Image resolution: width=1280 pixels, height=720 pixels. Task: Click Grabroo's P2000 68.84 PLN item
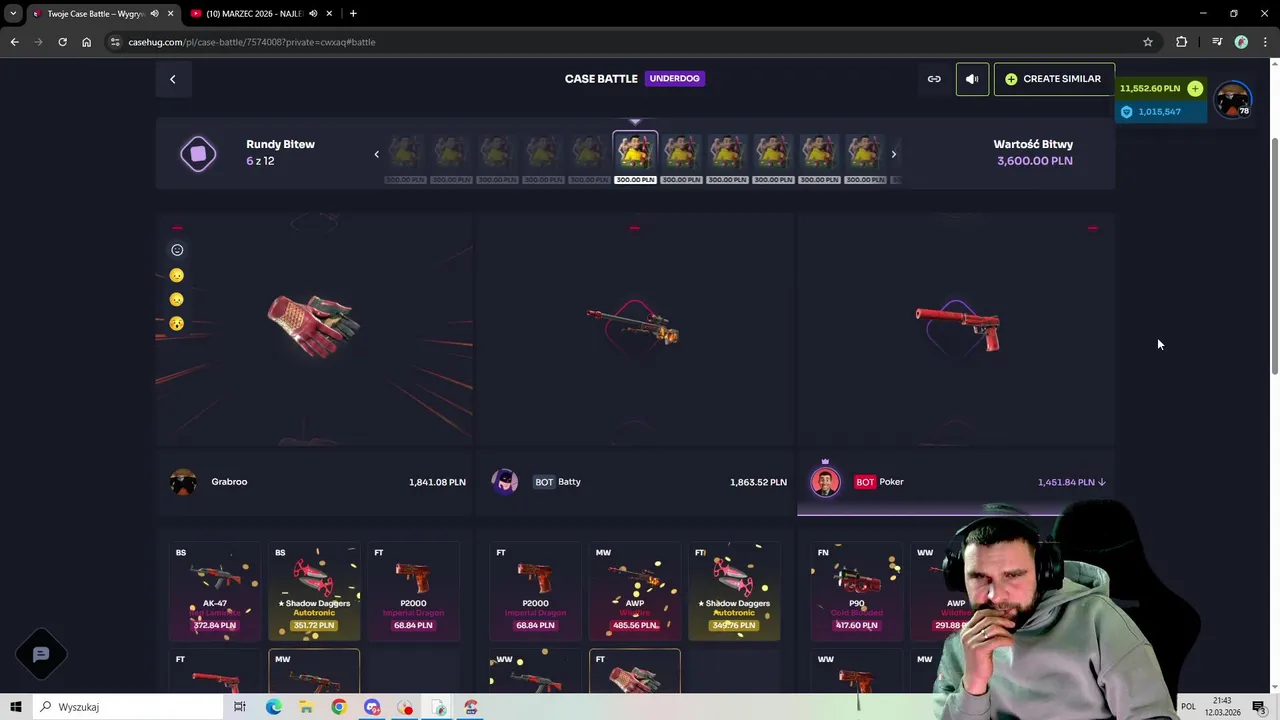tap(413, 590)
